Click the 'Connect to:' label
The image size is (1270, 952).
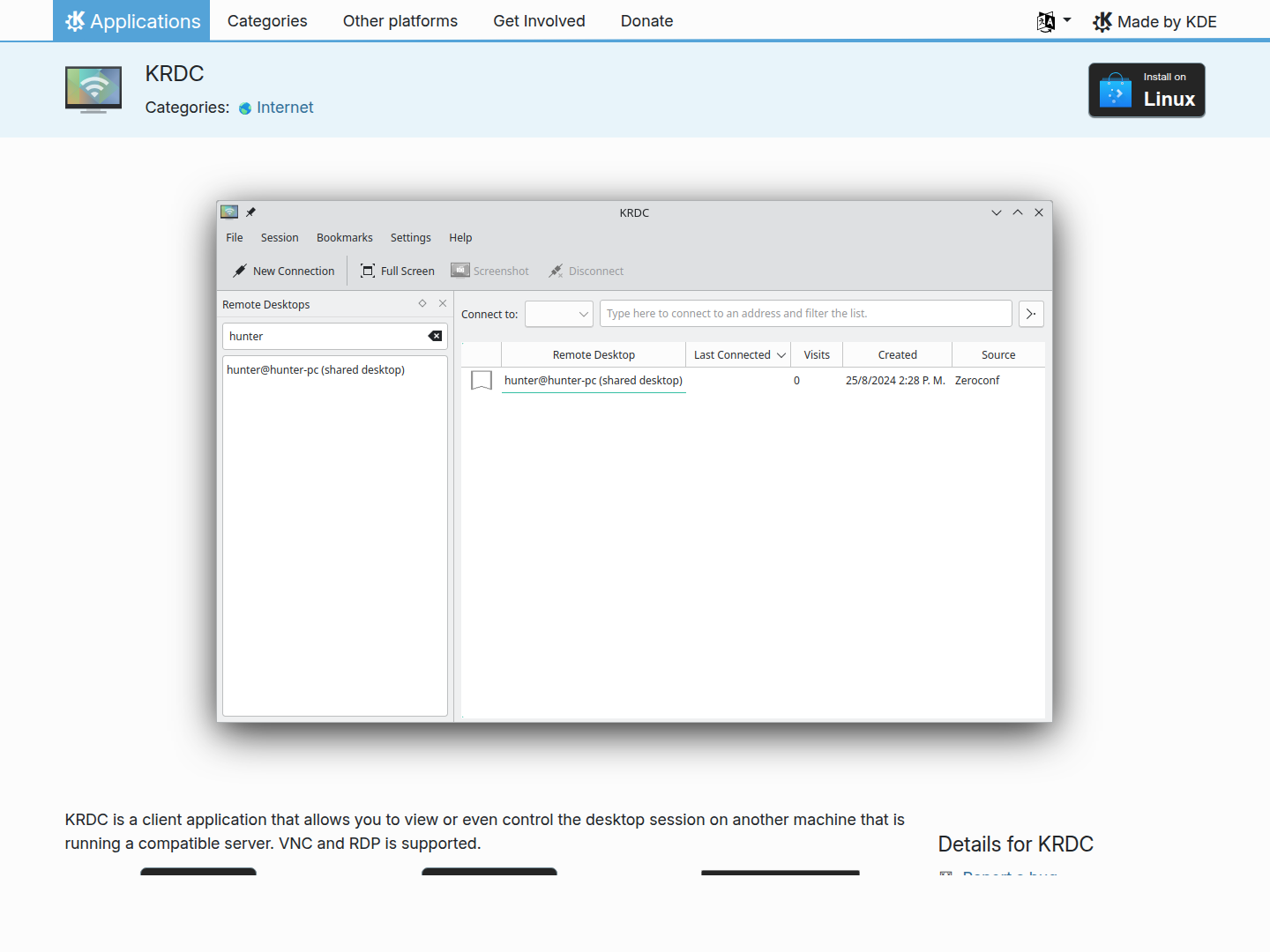tap(489, 315)
